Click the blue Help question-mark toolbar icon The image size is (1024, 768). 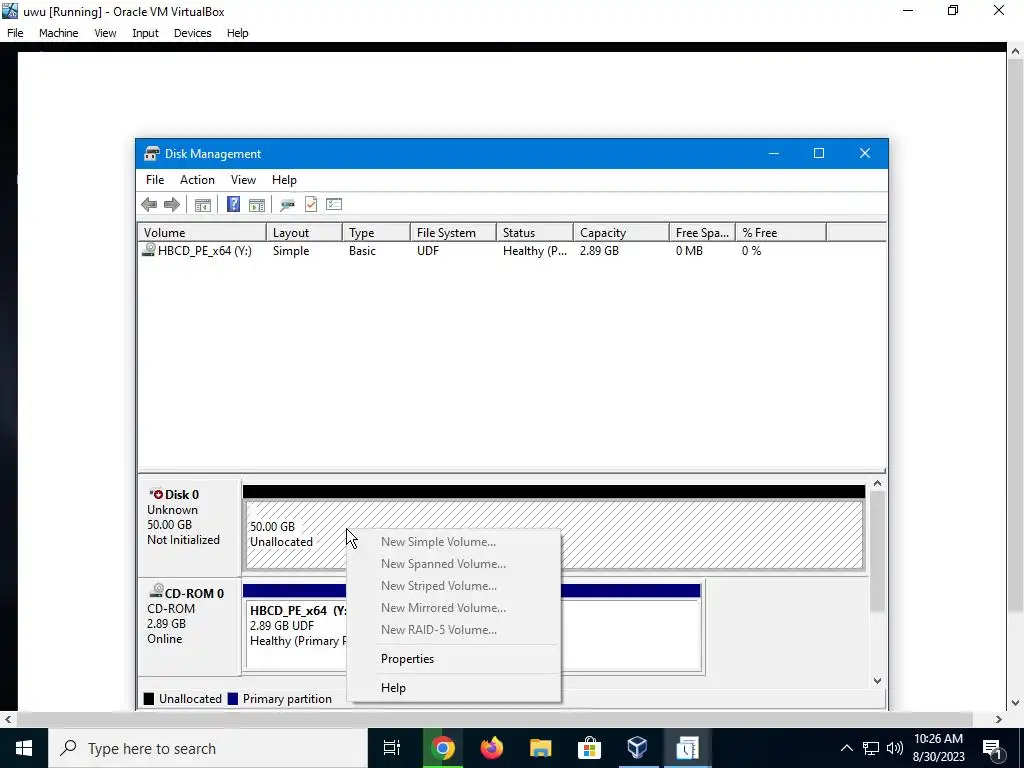click(x=233, y=204)
